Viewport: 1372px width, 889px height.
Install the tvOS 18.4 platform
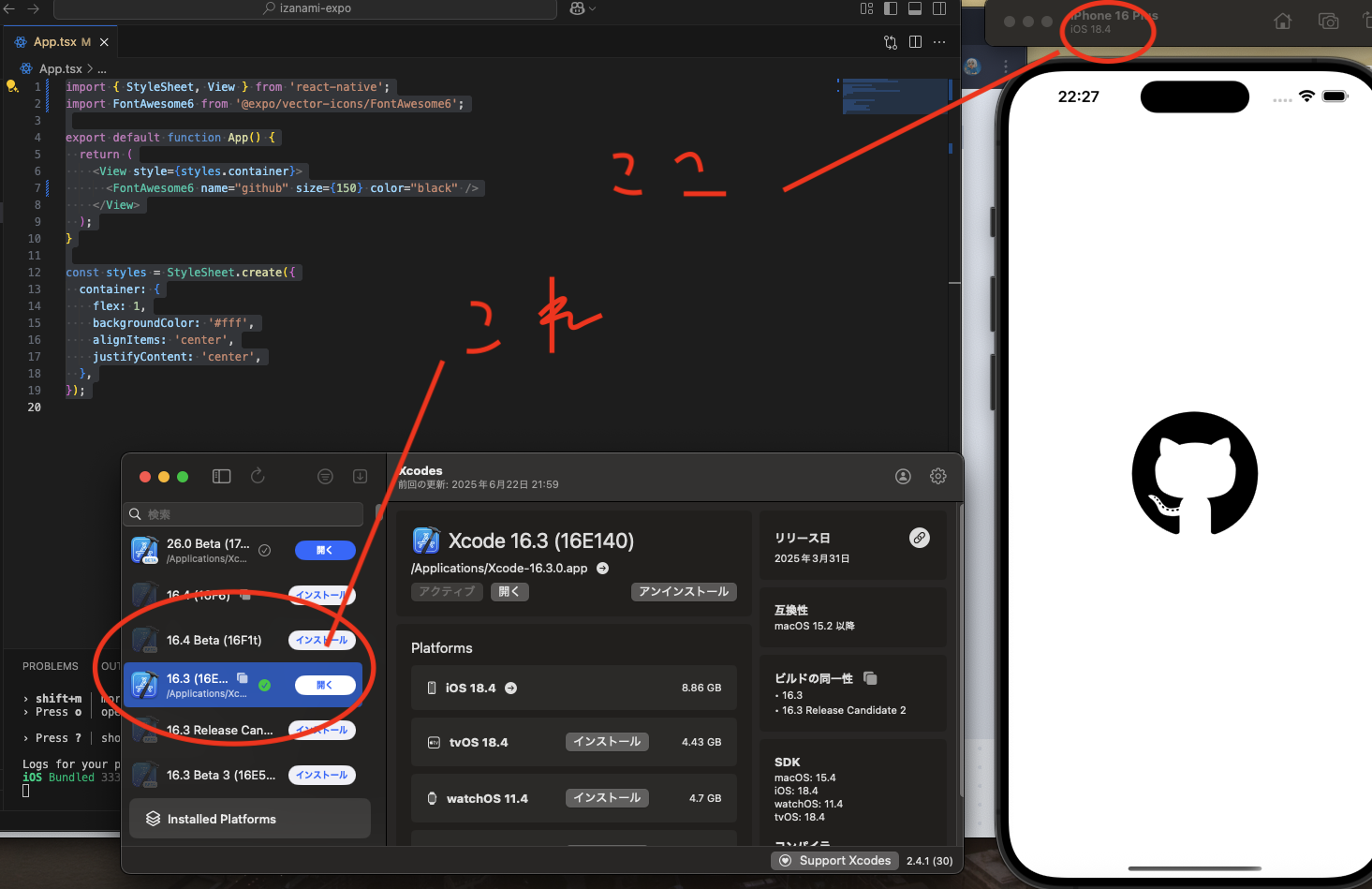(x=607, y=742)
